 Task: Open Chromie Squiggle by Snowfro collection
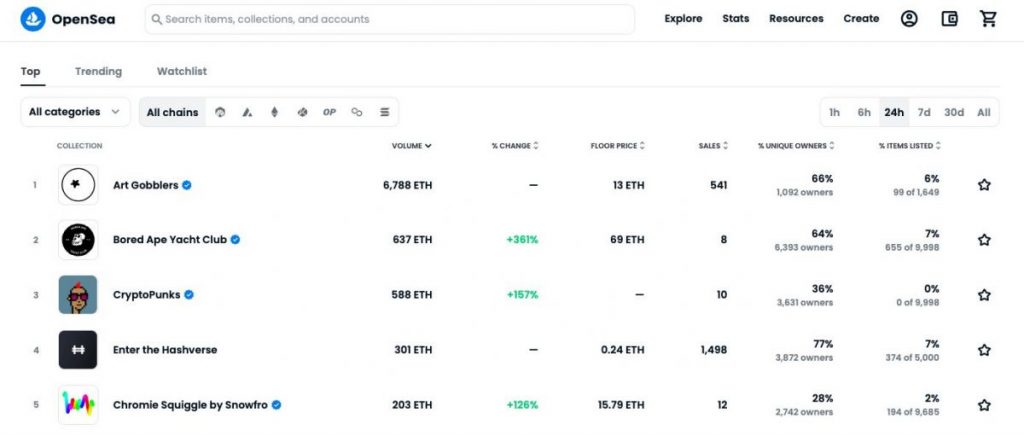pyautogui.click(x=190, y=405)
